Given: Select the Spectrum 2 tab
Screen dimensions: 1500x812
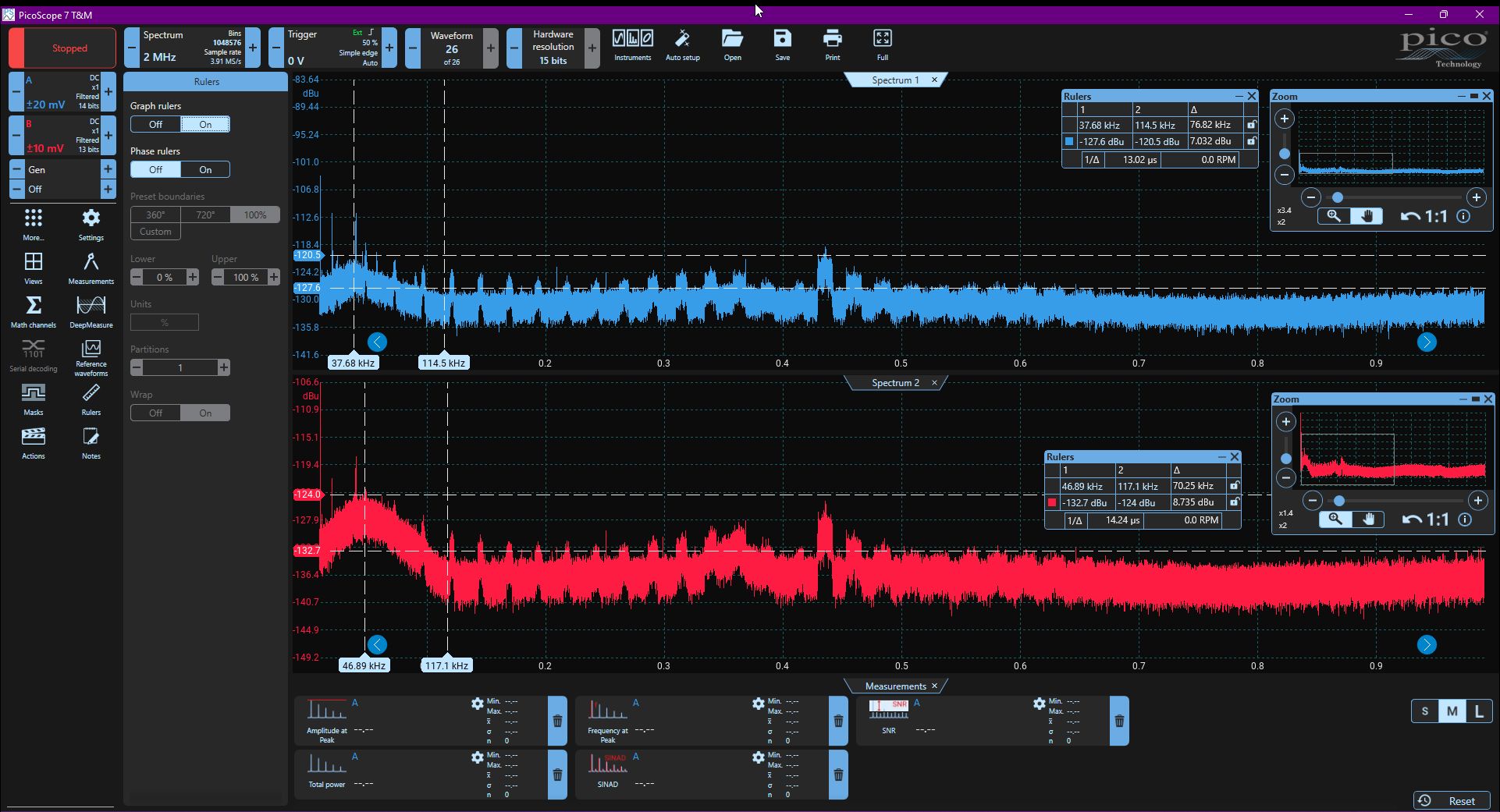Looking at the screenshot, I should point(895,383).
